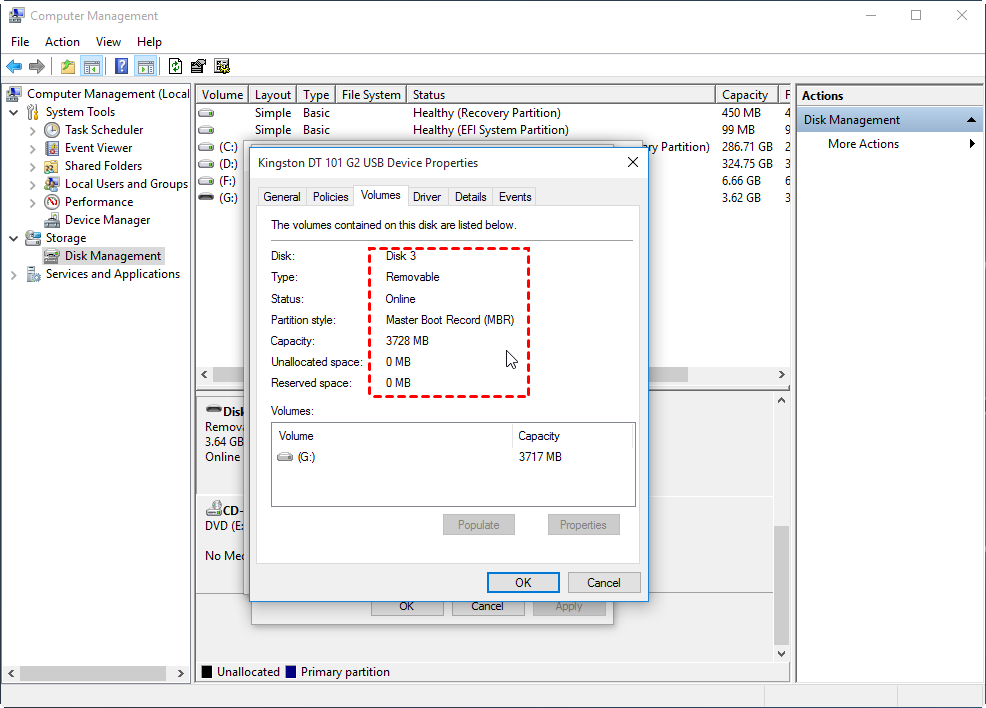Click the Populate button
The width and height of the screenshot is (986, 708).
point(479,525)
